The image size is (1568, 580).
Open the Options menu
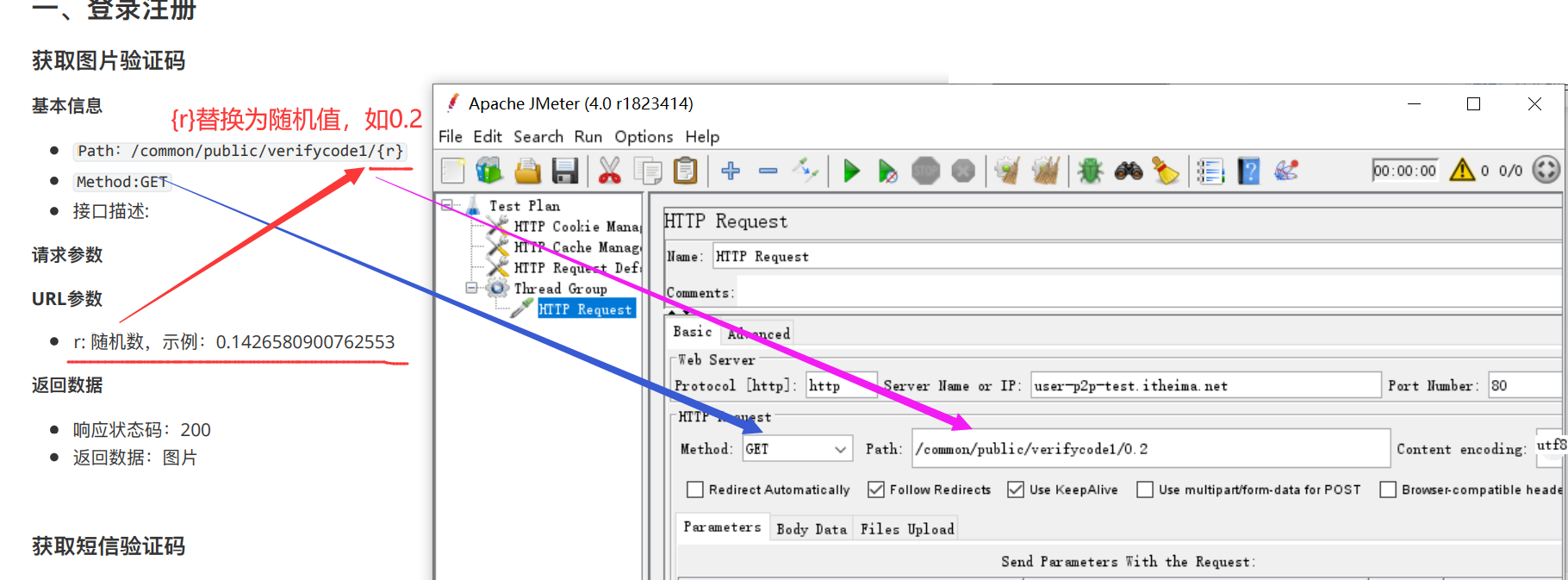(x=644, y=137)
